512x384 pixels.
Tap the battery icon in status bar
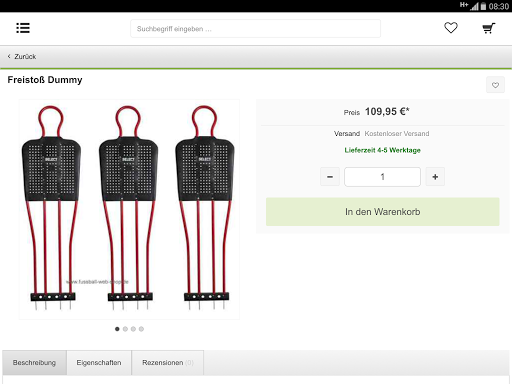483,6
